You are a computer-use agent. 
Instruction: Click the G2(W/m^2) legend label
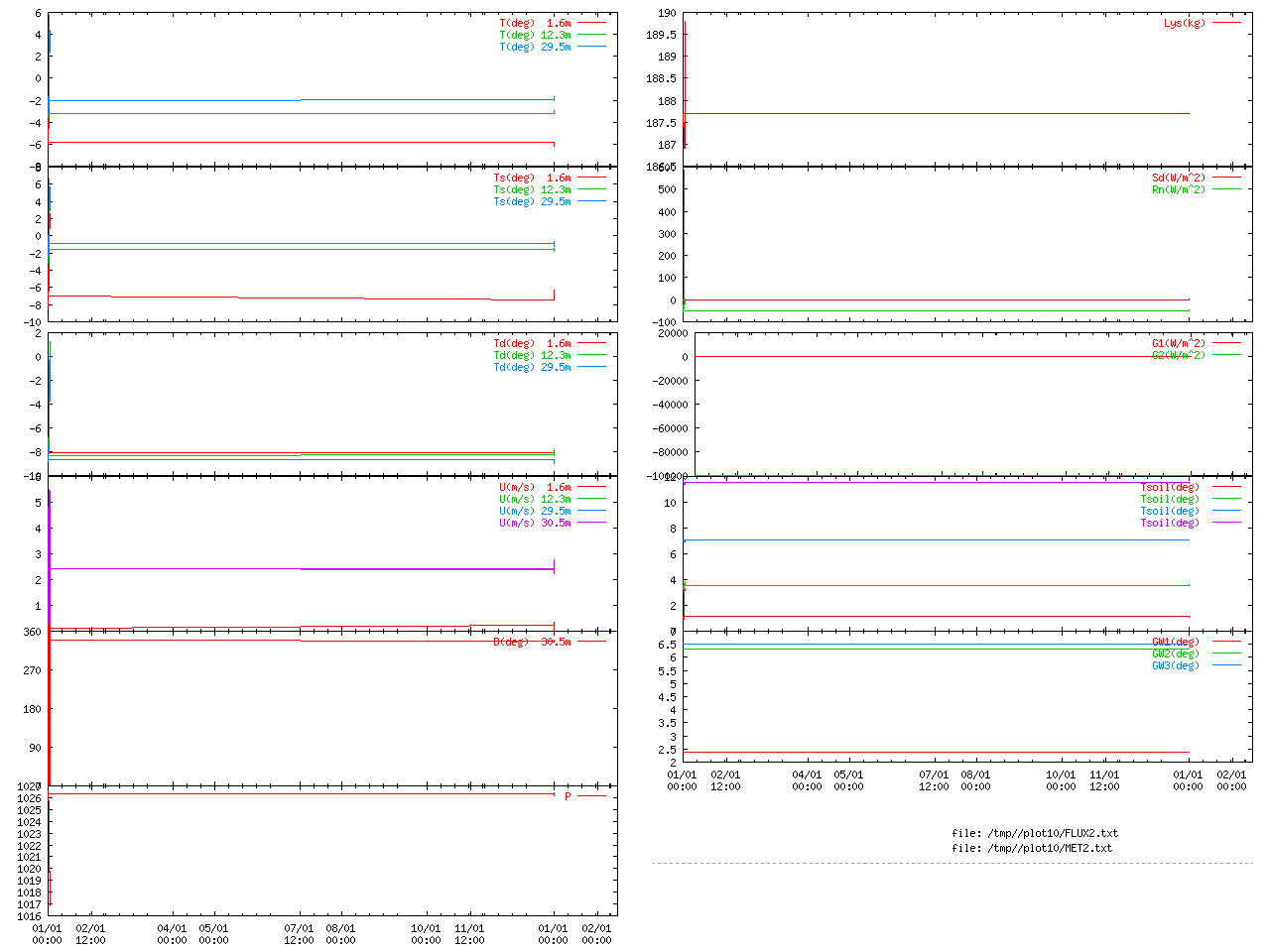(x=1179, y=355)
